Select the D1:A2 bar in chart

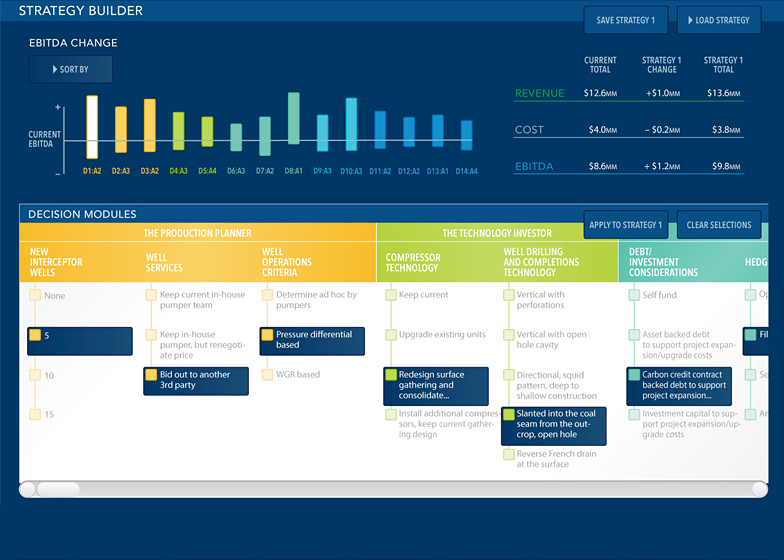pos(92,127)
